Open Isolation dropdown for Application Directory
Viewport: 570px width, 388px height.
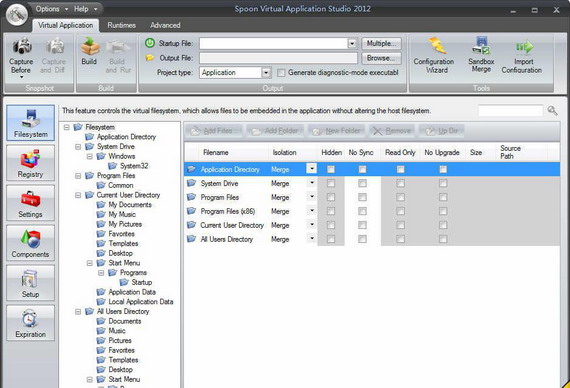pos(312,168)
